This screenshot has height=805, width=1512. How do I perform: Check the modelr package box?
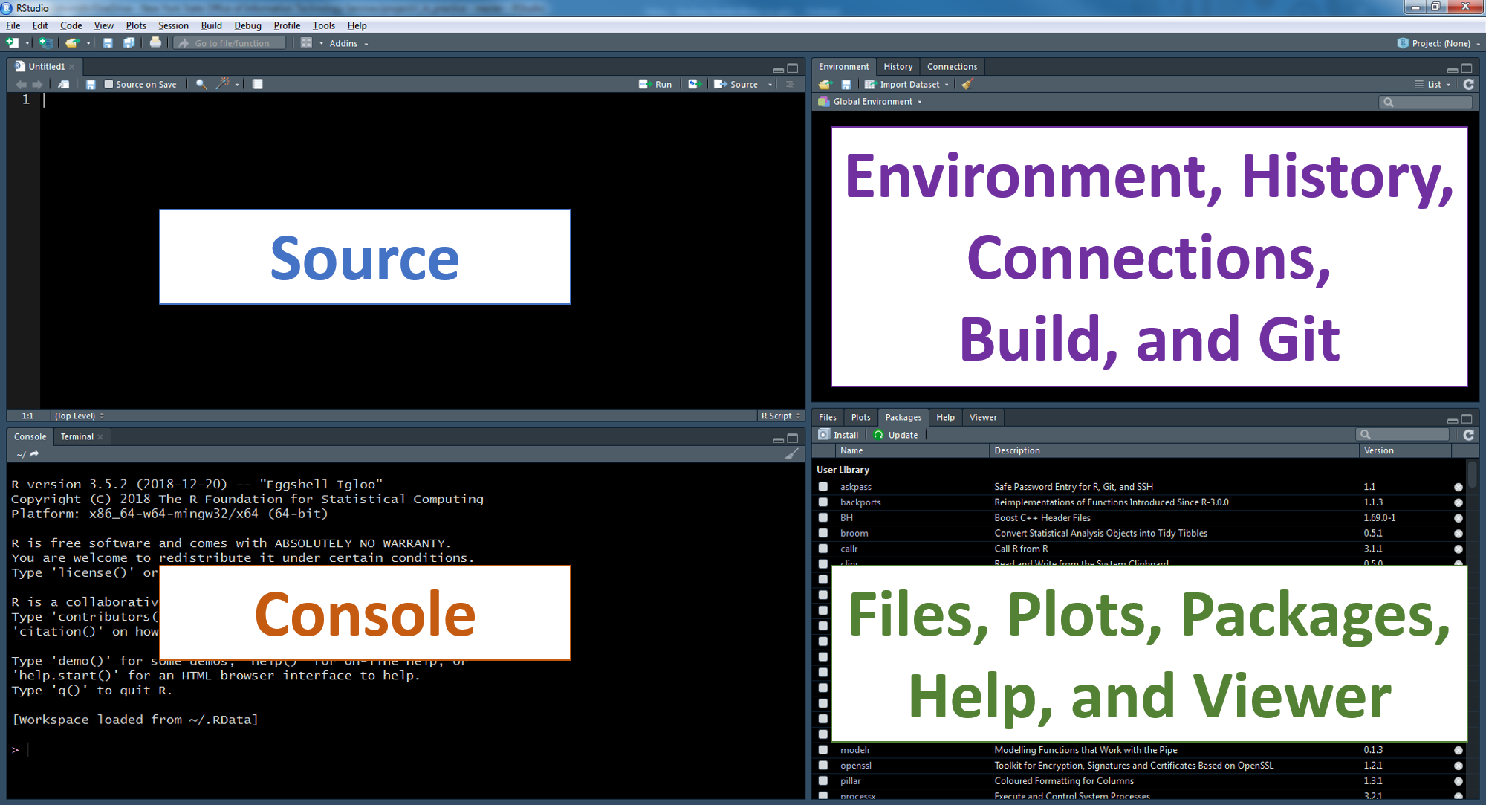[x=823, y=750]
